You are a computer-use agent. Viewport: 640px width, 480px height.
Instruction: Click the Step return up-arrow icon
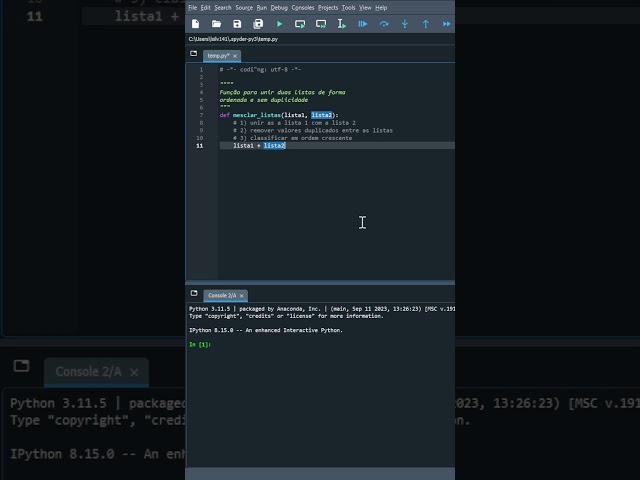point(425,24)
